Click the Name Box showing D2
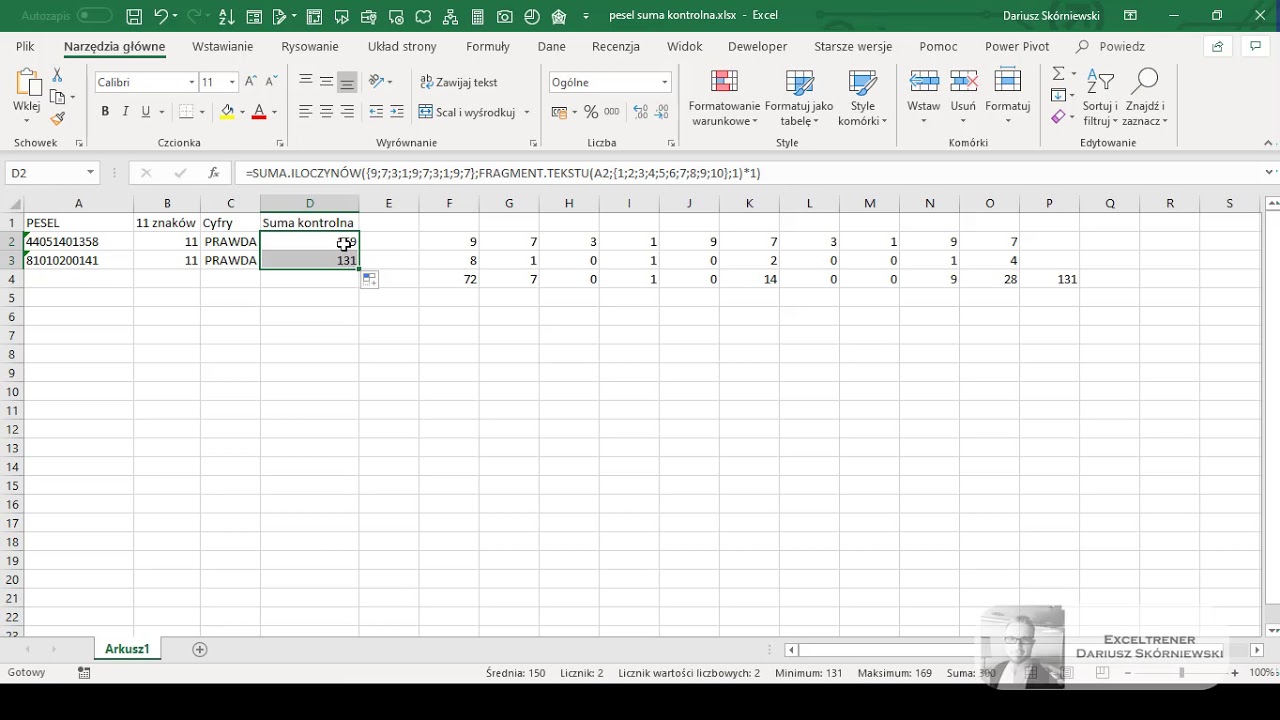This screenshot has width=1280, height=720. [50, 173]
